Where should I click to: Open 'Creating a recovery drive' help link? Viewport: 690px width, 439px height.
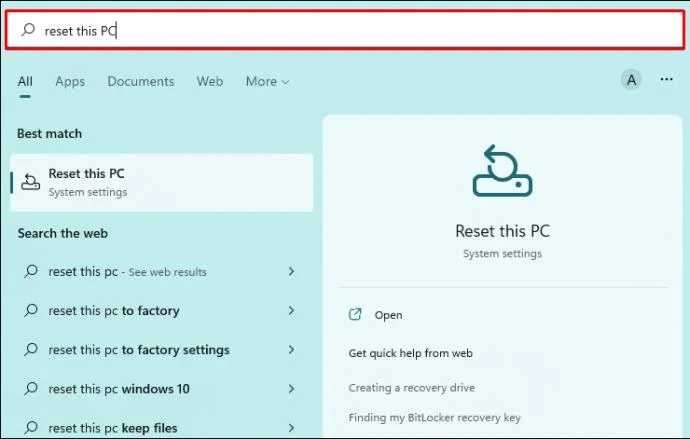point(411,388)
